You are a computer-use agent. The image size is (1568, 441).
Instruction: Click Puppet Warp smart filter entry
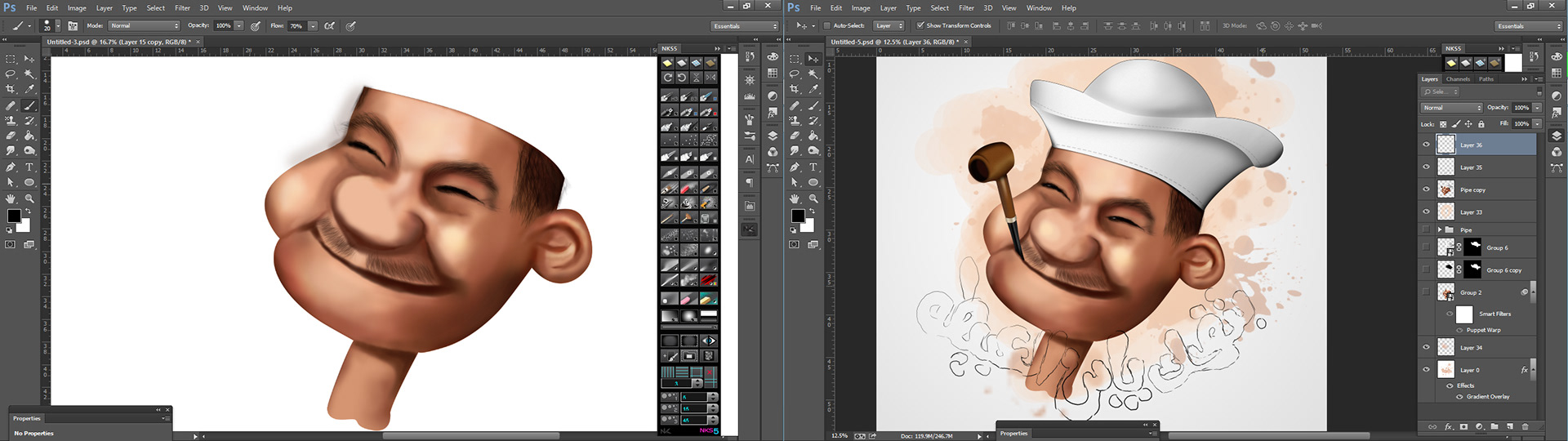point(1483,330)
